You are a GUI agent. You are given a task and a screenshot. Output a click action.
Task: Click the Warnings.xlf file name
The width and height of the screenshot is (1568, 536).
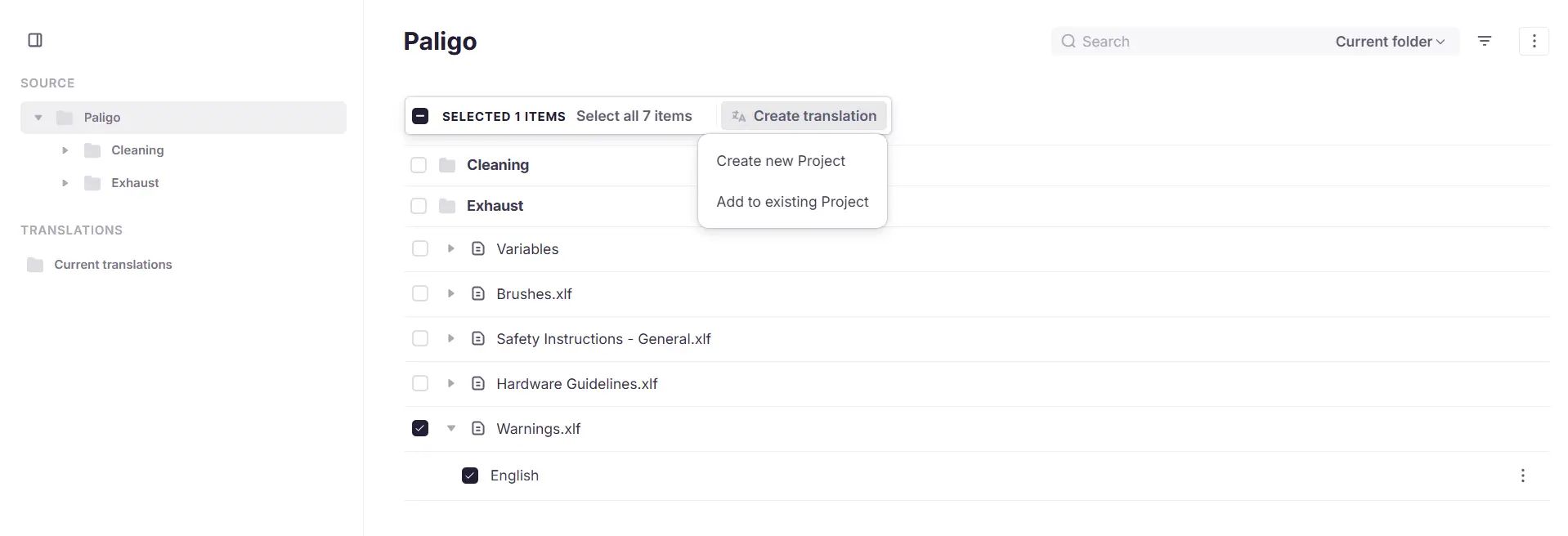(538, 429)
